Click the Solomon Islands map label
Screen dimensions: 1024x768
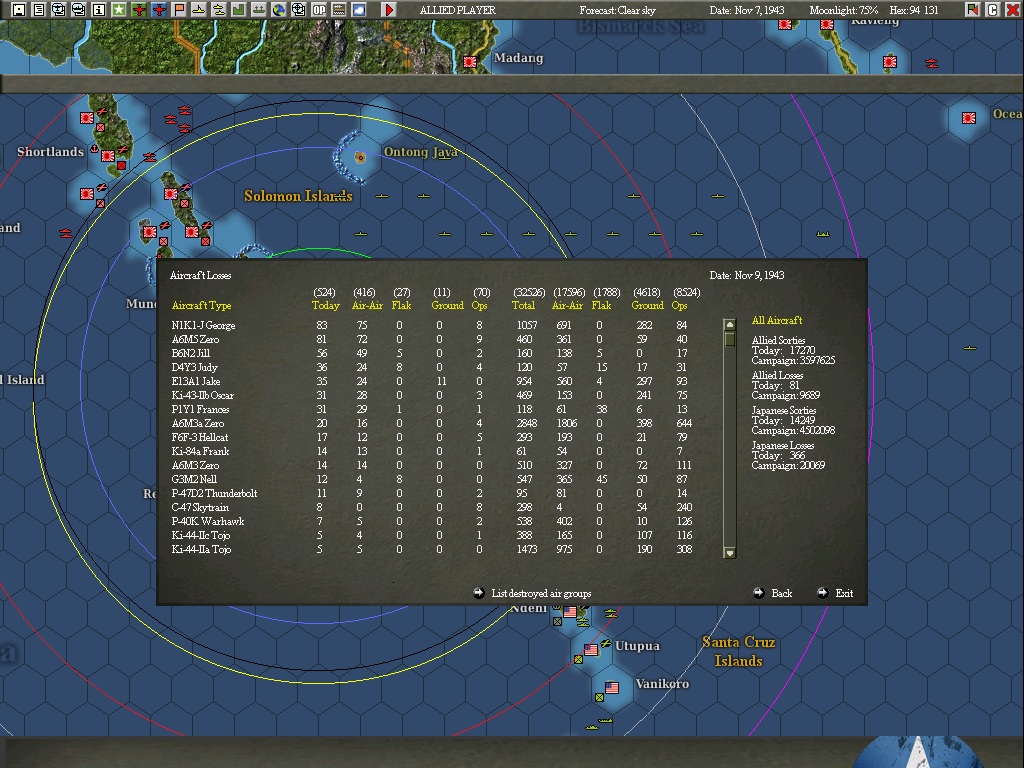tap(298, 196)
